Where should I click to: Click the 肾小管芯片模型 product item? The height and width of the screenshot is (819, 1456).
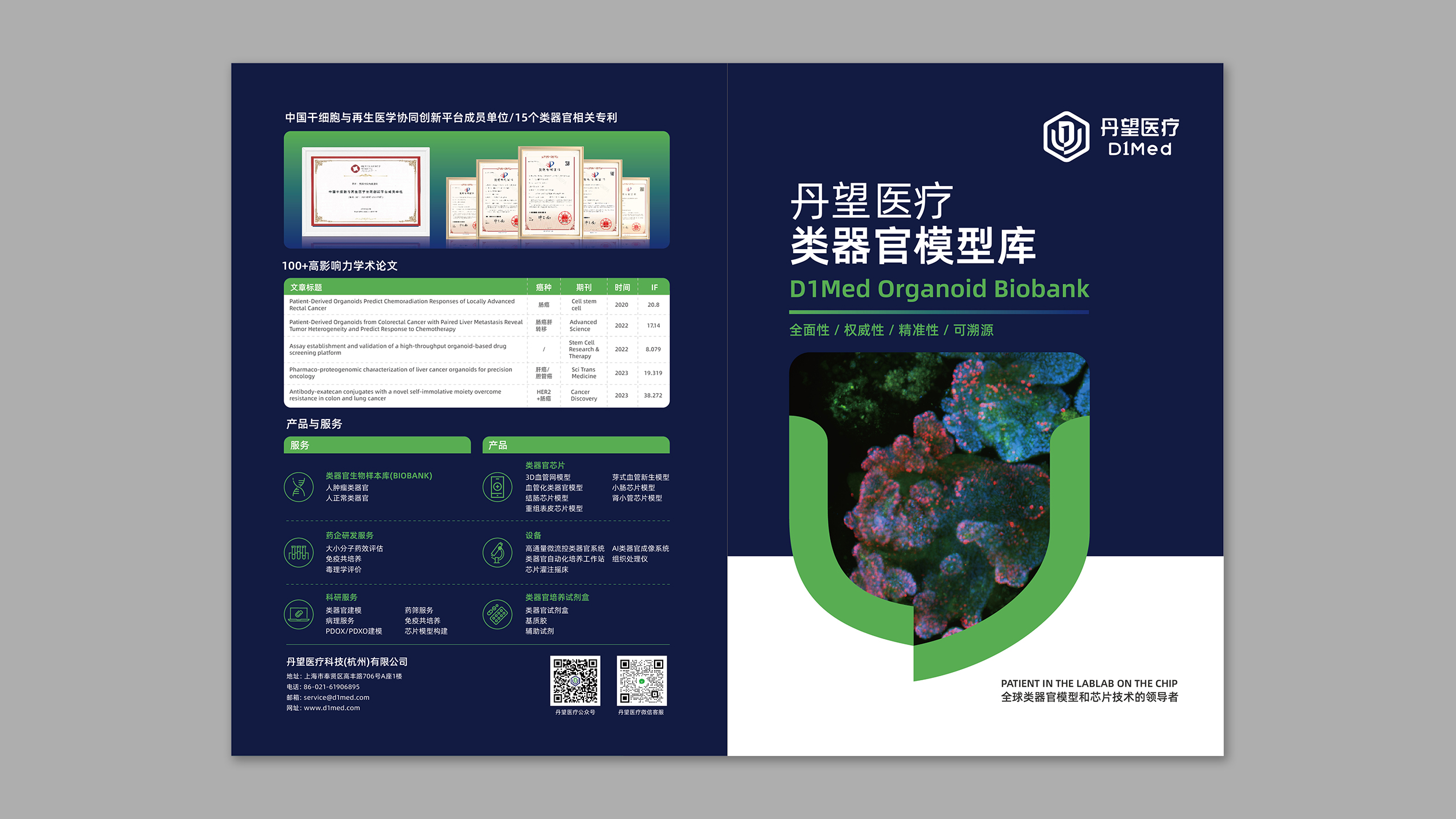click(637, 498)
